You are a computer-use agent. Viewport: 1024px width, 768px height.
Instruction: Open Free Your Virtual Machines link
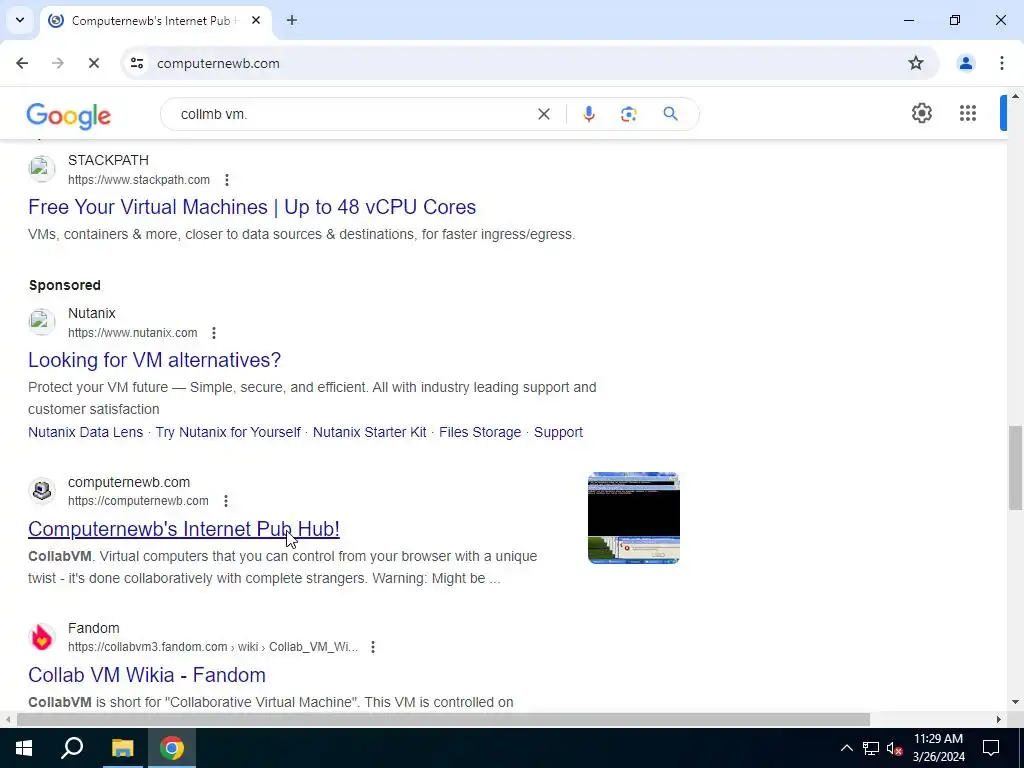(252, 207)
